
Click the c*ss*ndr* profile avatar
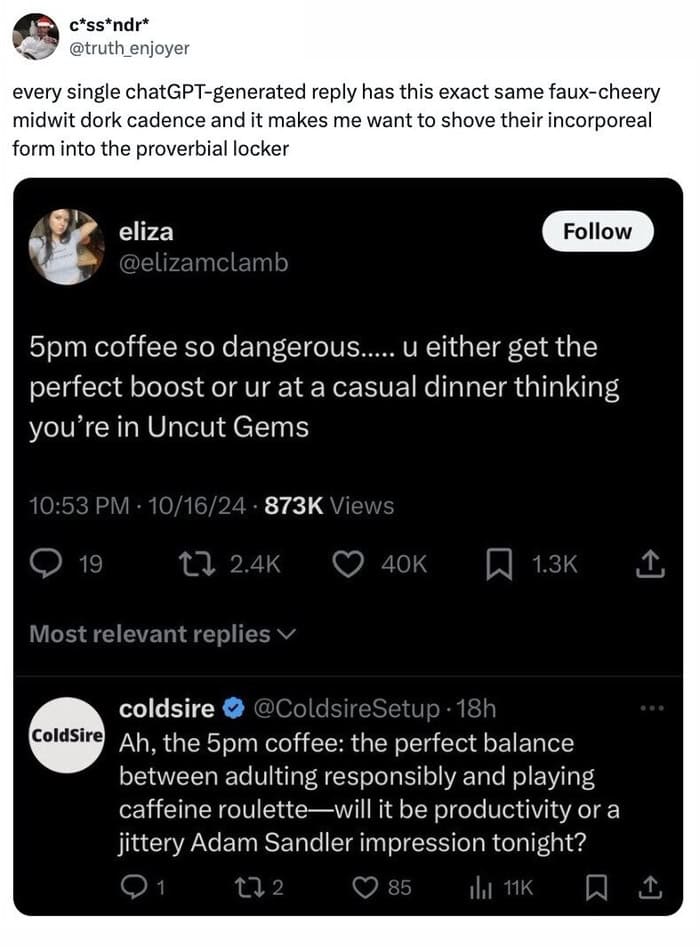click(x=35, y=36)
